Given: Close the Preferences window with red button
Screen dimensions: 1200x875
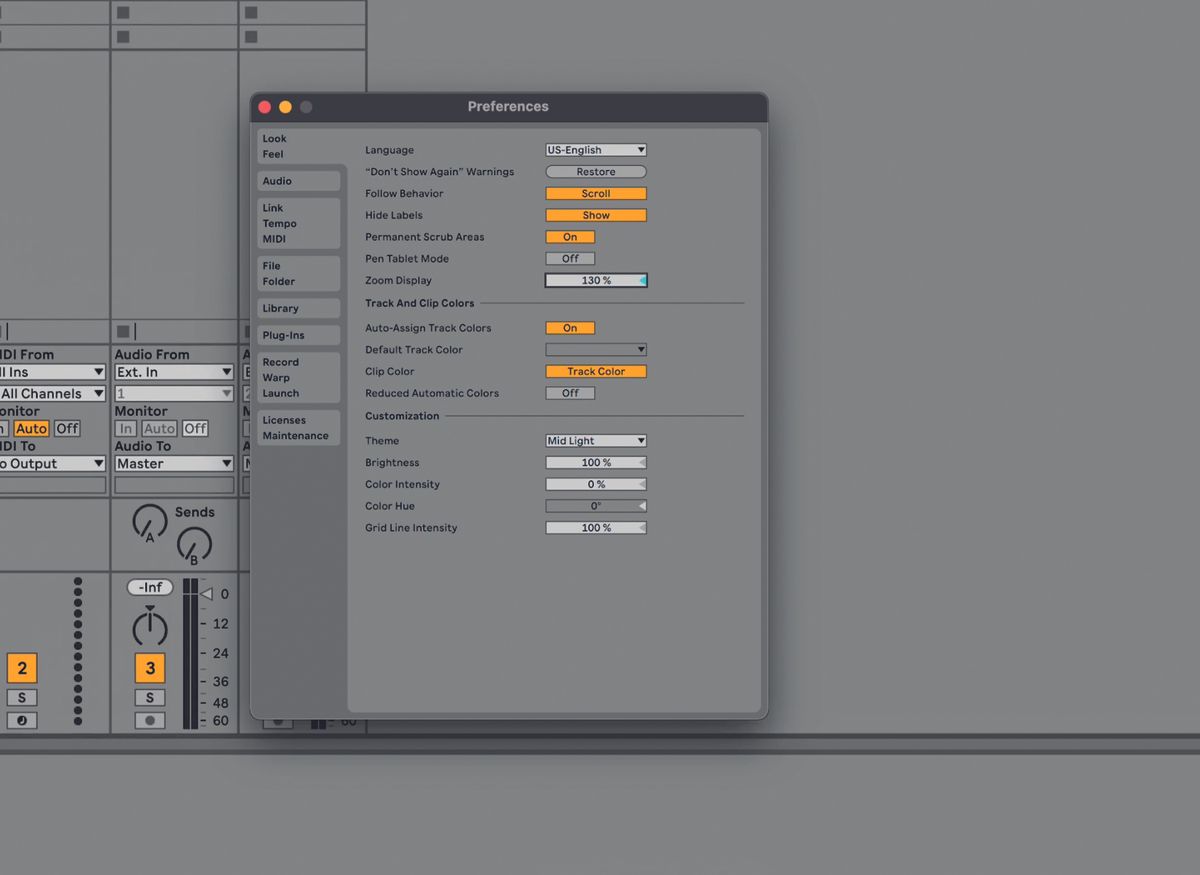Looking at the screenshot, I should (x=264, y=107).
